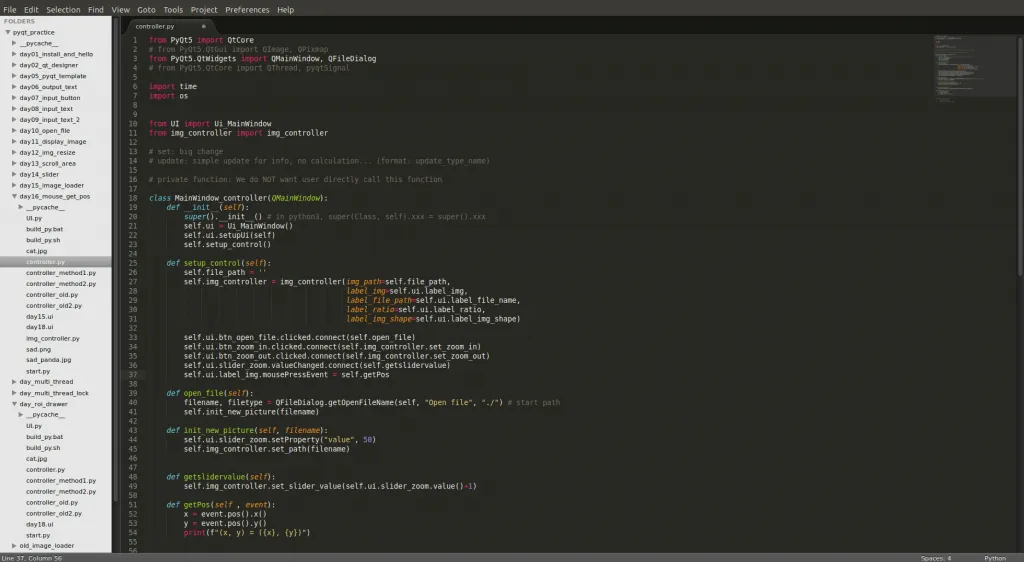This screenshot has width=1024, height=562.
Task: Open the Project menu
Action: pos(204,9)
